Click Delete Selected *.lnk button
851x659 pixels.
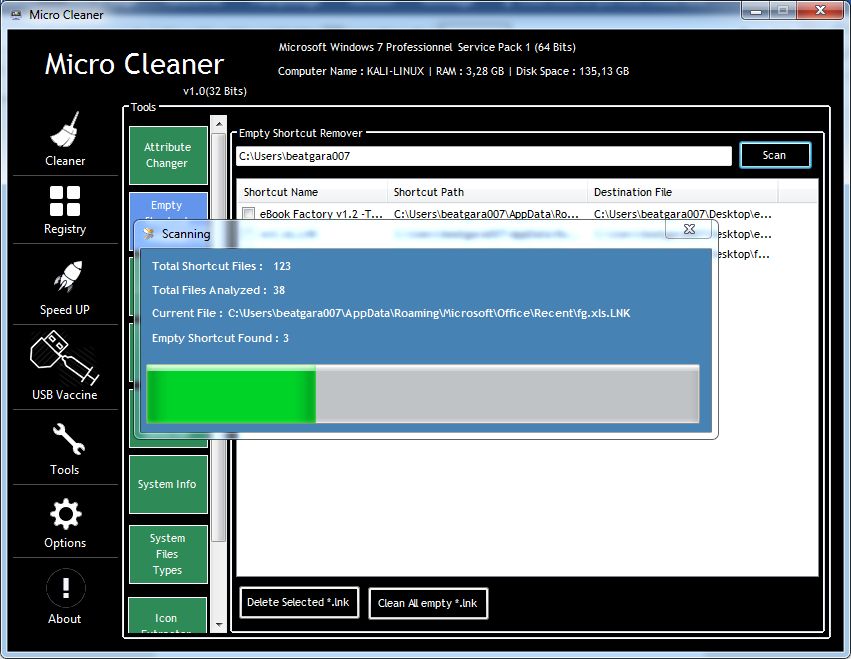(298, 602)
